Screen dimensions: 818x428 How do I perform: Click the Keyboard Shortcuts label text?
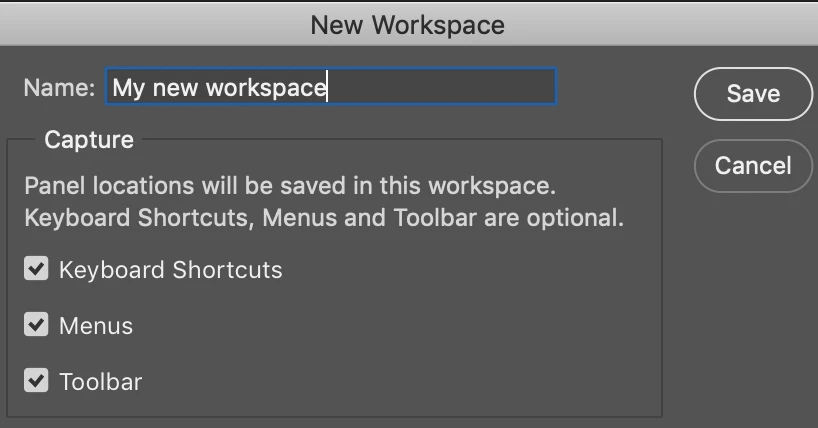point(171,270)
